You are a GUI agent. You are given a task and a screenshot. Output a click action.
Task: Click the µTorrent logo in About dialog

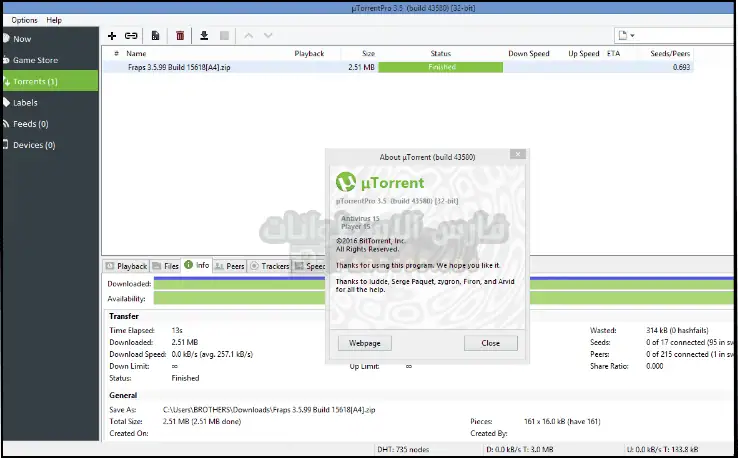point(346,182)
